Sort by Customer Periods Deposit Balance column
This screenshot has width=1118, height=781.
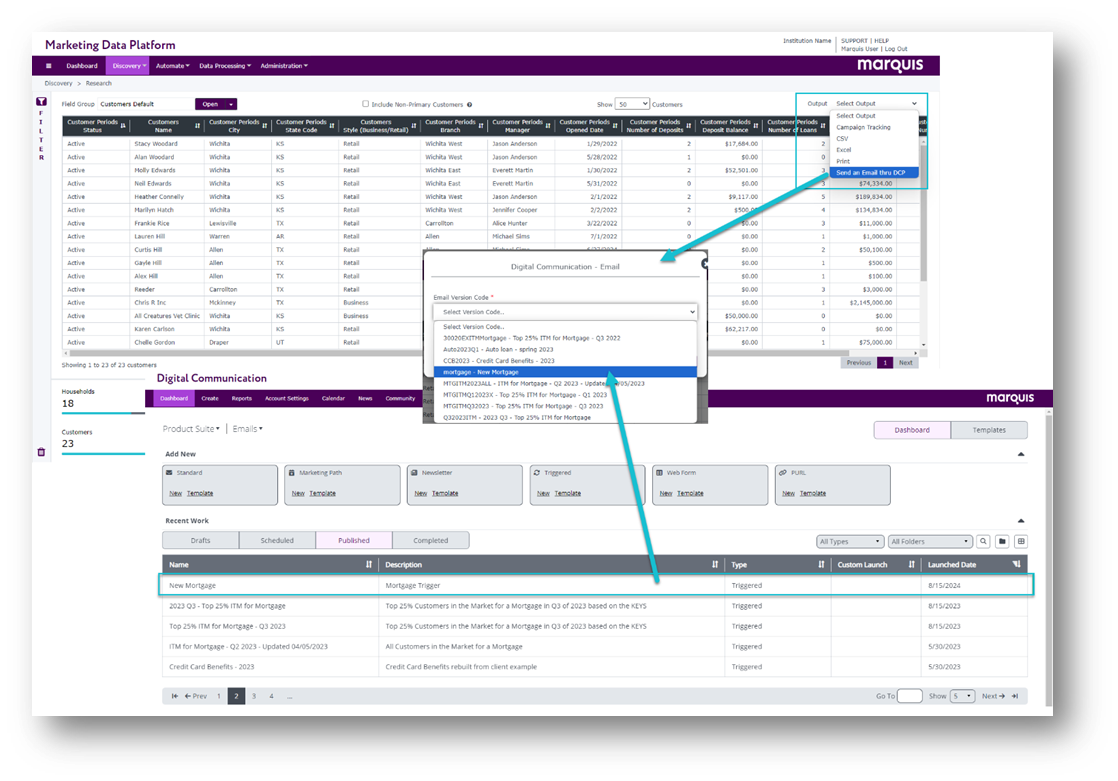click(x=756, y=126)
